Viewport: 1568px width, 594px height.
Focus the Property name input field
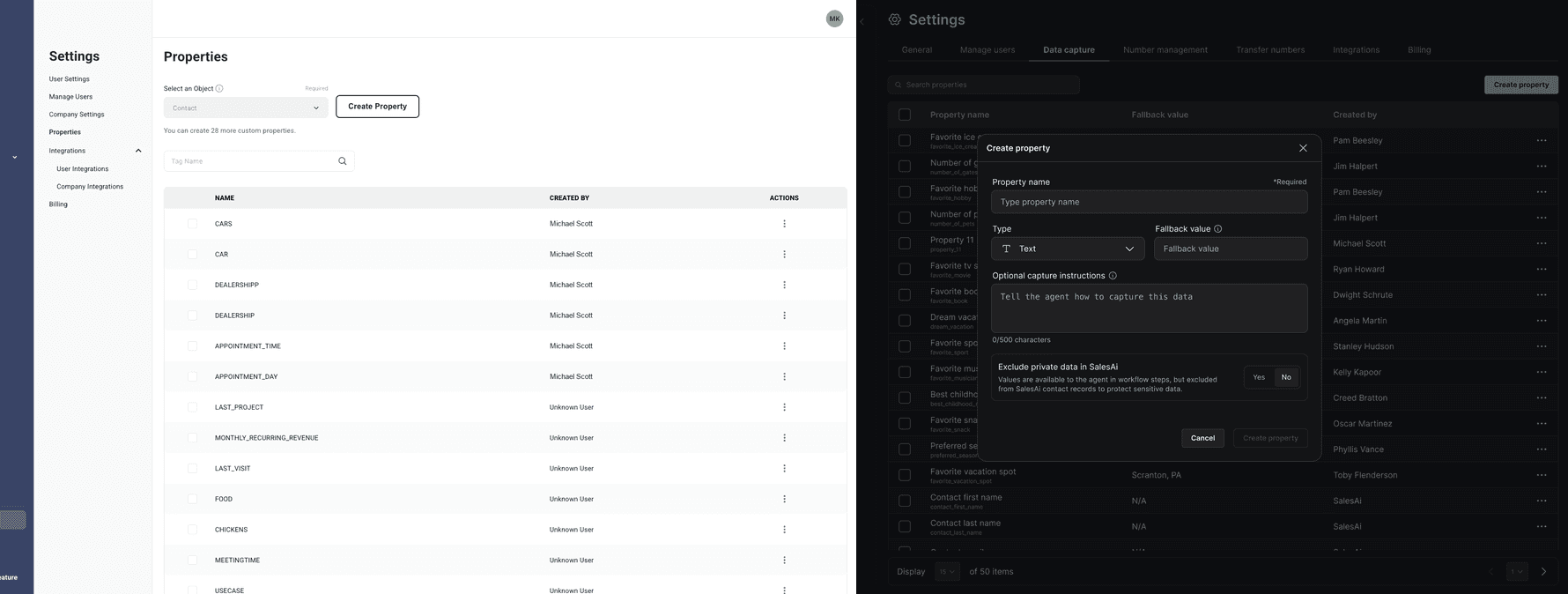[1149, 202]
